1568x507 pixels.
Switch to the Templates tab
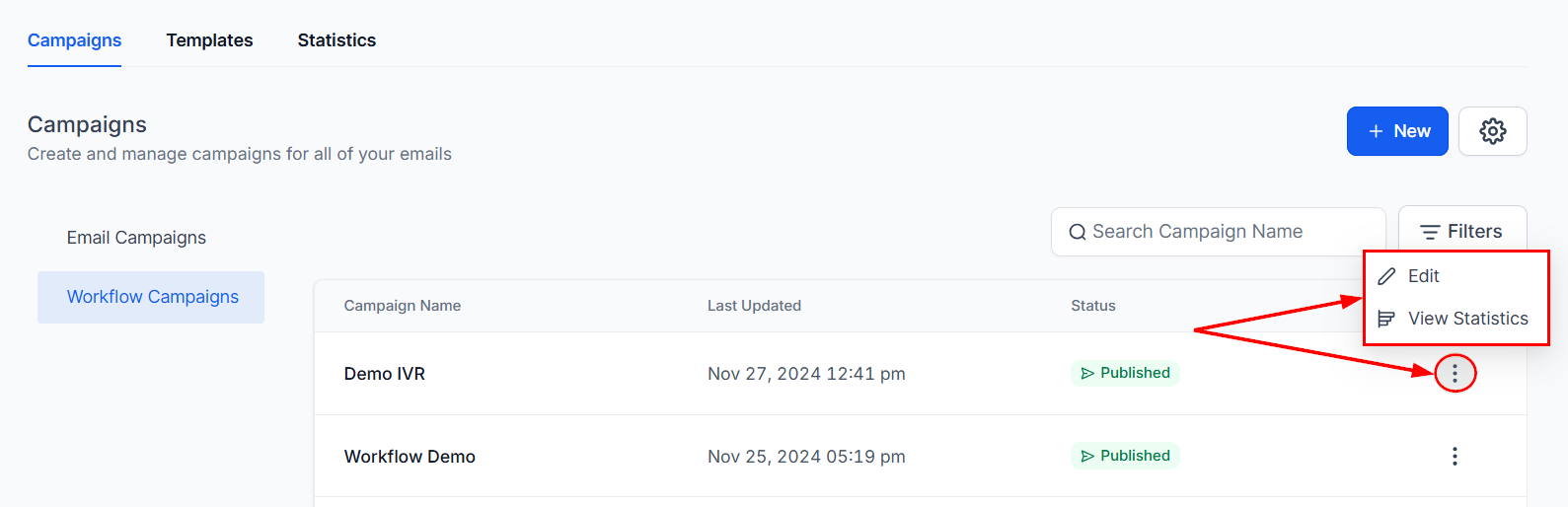(x=209, y=40)
